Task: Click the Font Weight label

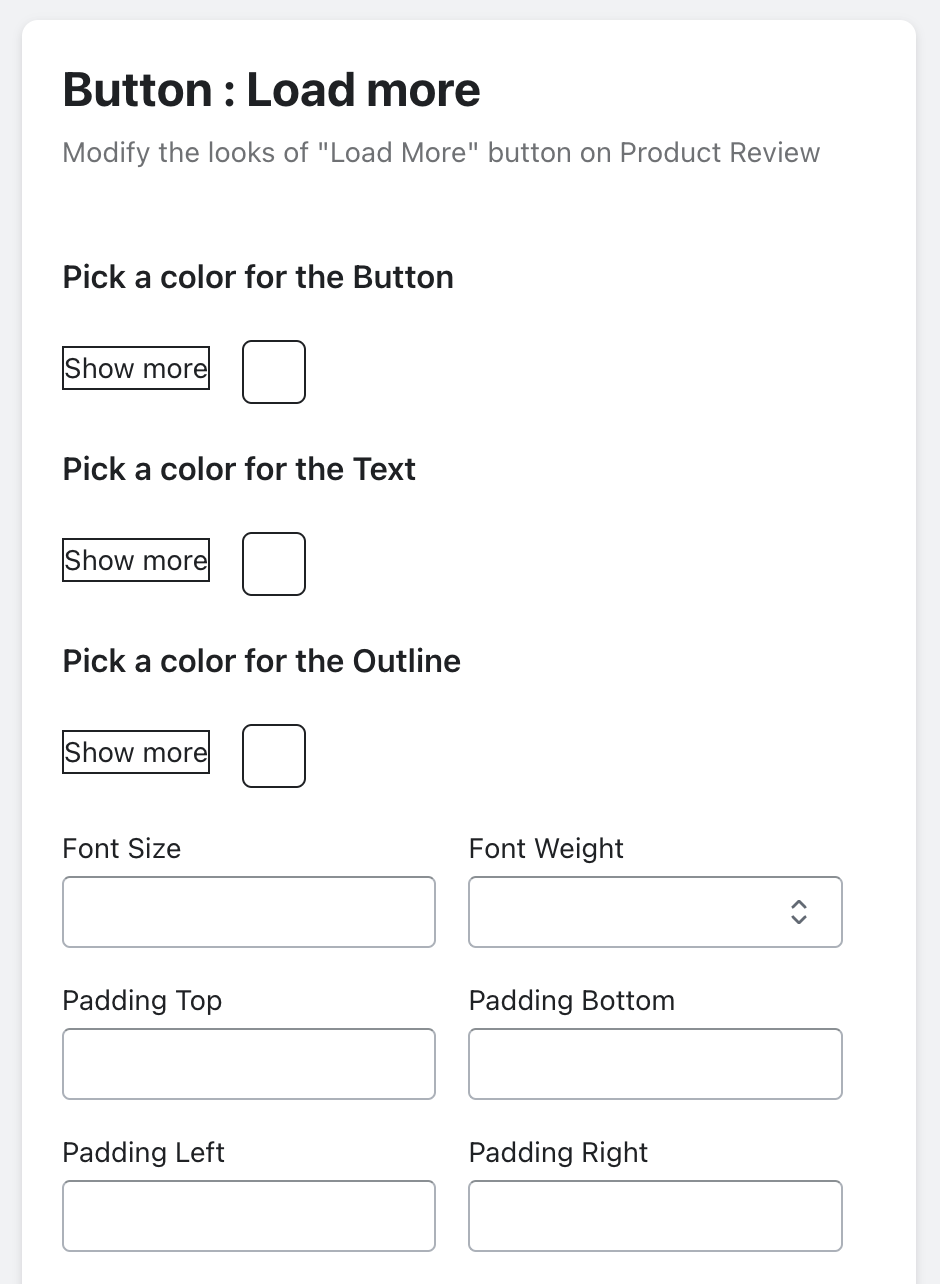Action: point(546,849)
